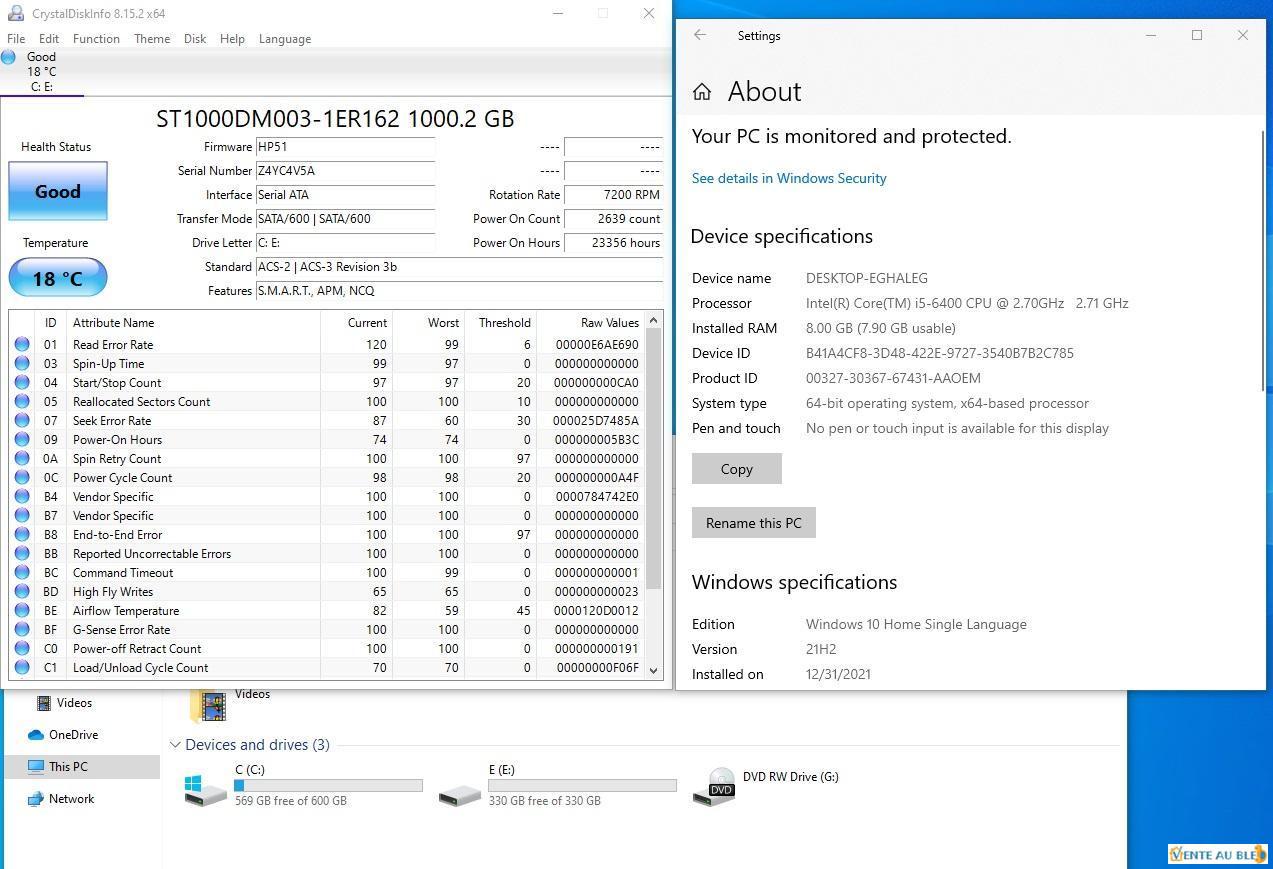Viewport: 1273px width, 869px height.
Task: Open the DVD RW Drive (G:) icon
Action: (x=720, y=787)
